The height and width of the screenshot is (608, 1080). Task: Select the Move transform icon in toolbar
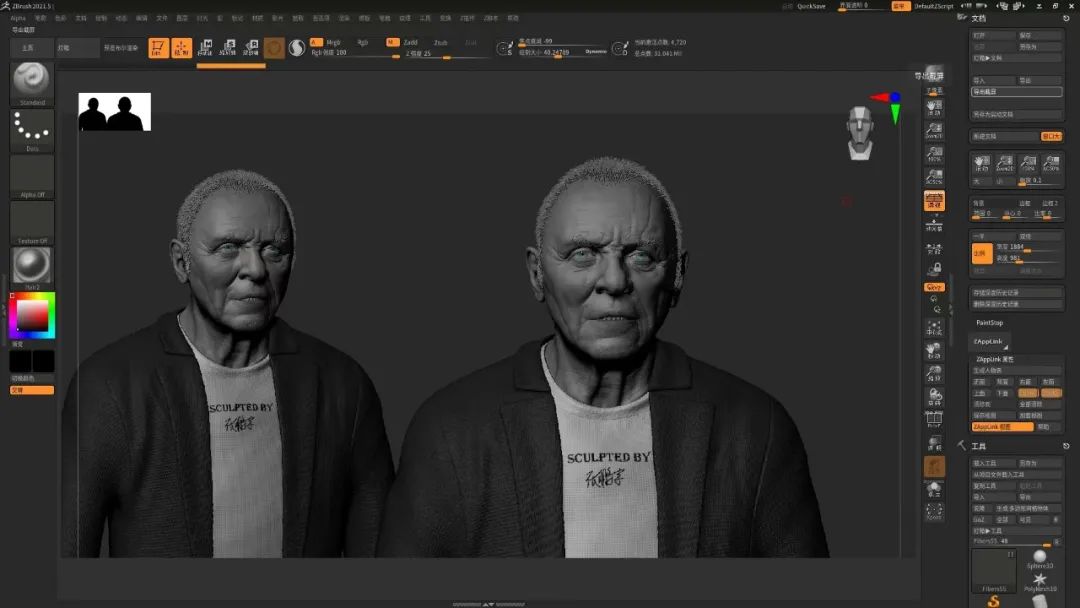click(205, 48)
